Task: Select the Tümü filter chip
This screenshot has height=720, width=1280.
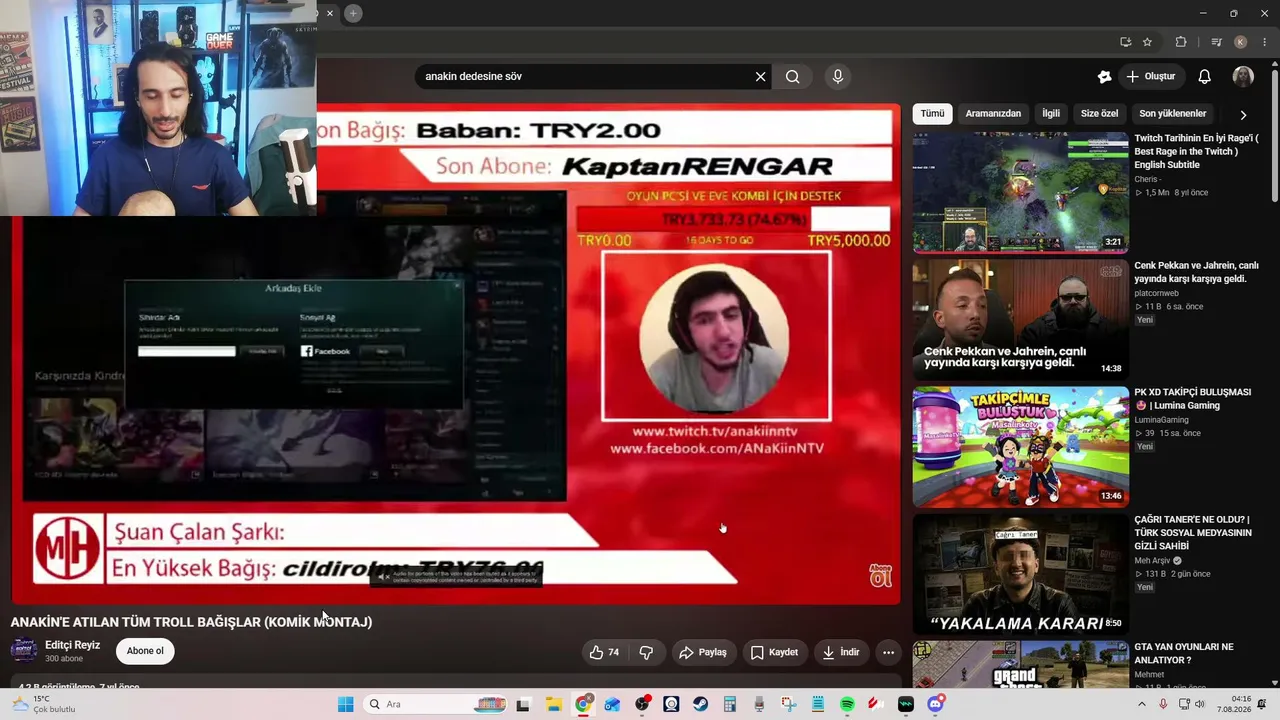Action: click(x=932, y=113)
